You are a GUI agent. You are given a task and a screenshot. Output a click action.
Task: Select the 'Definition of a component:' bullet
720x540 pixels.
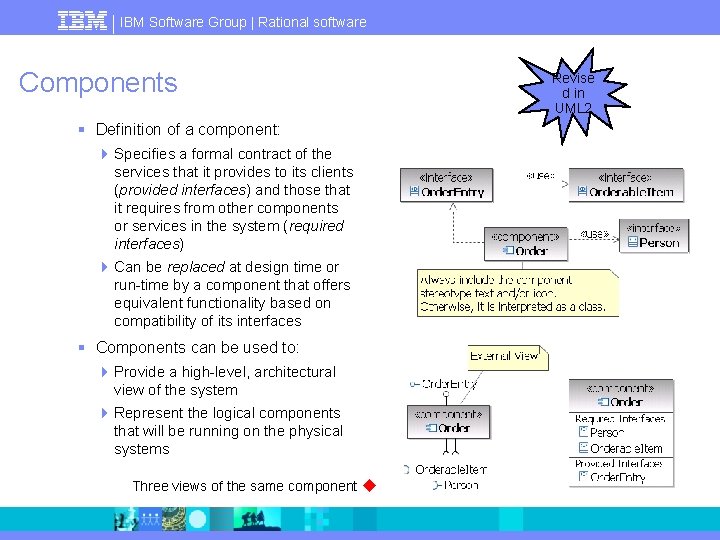click(187, 129)
